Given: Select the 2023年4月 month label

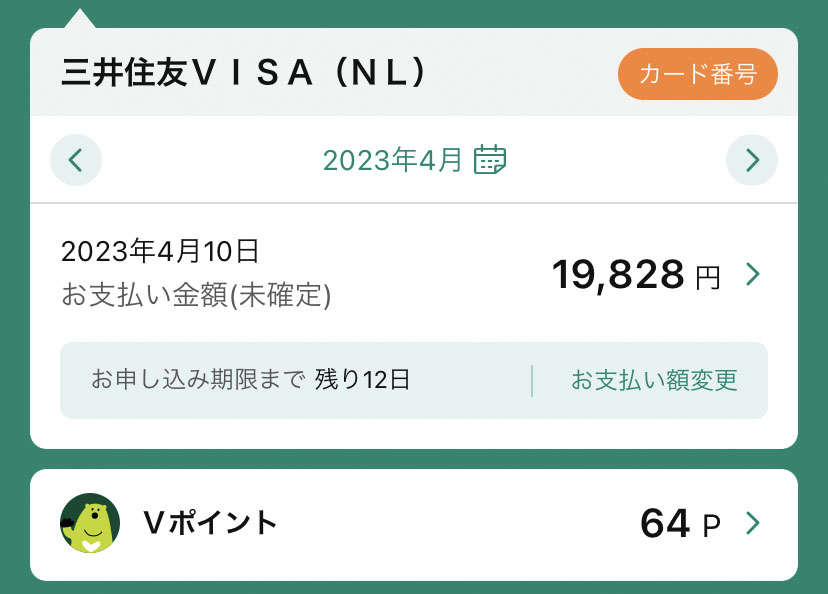Looking at the screenshot, I should click(x=392, y=159).
